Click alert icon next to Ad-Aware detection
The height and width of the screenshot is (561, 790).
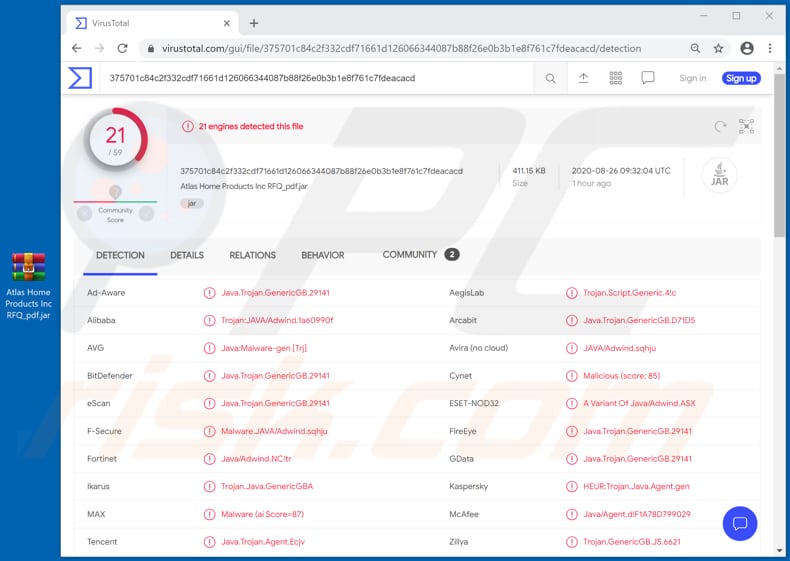(210, 293)
